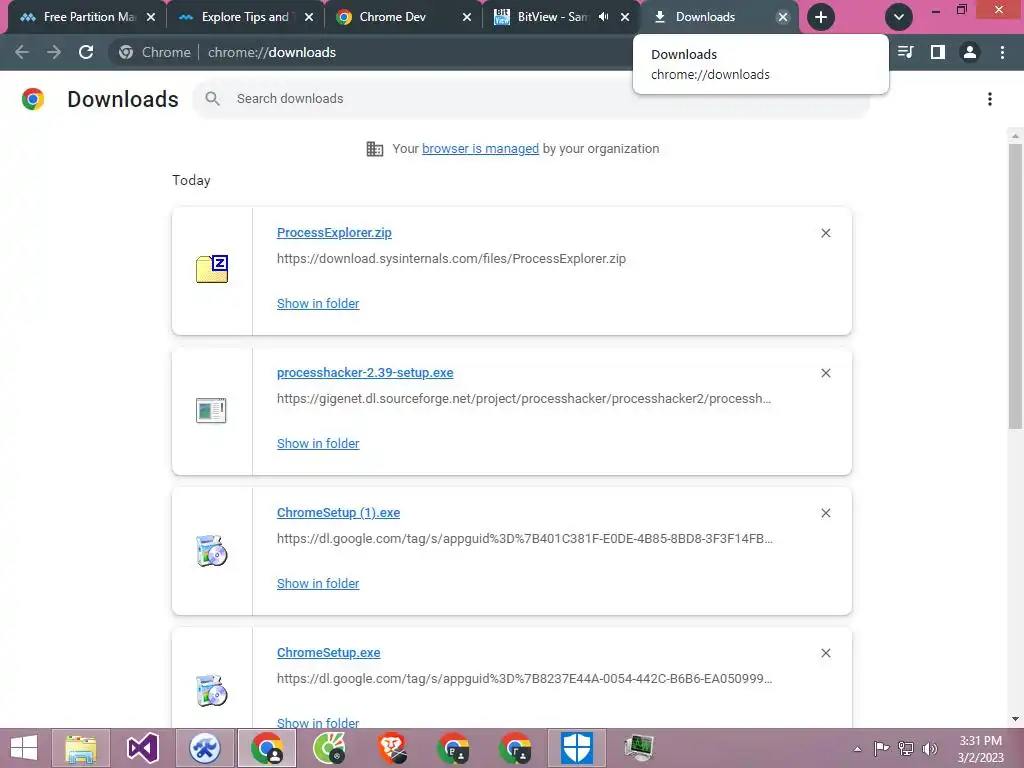Click the ChromeSetup (1).exe installer icon
This screenshot has height=768, width=1024.
pos(212,551)
